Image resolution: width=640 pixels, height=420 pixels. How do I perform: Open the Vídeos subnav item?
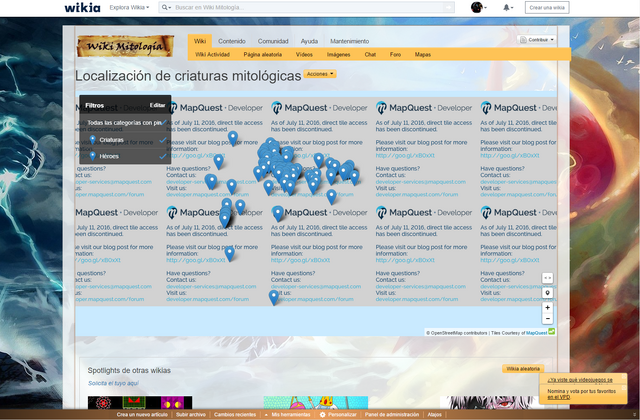304,55
